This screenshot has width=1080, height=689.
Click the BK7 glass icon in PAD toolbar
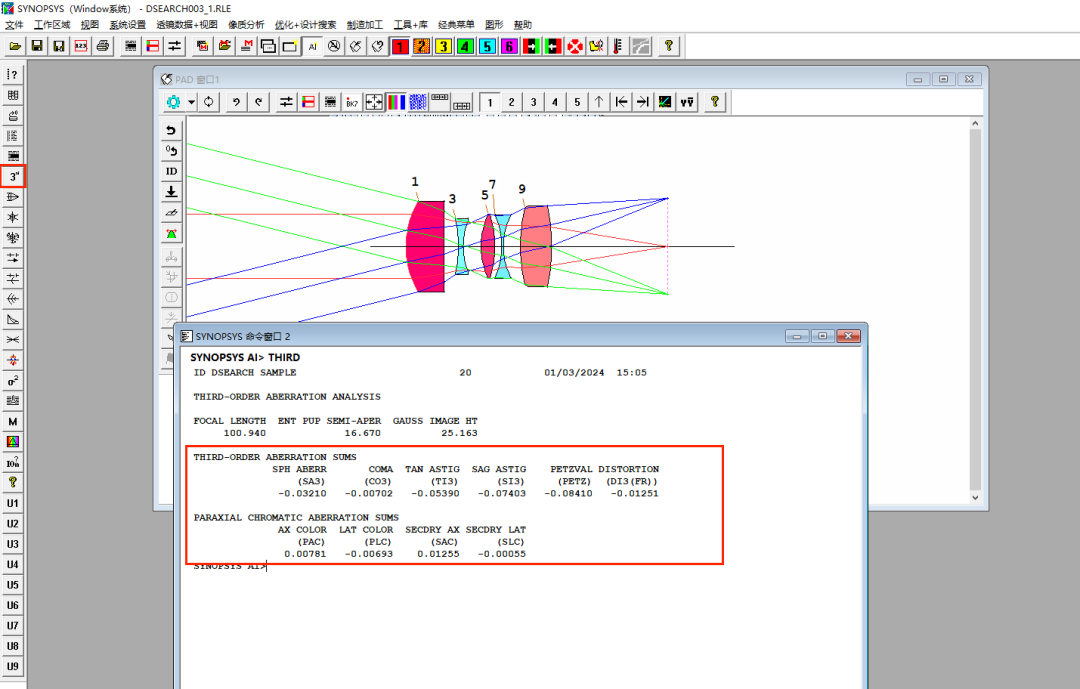point(352,102)
